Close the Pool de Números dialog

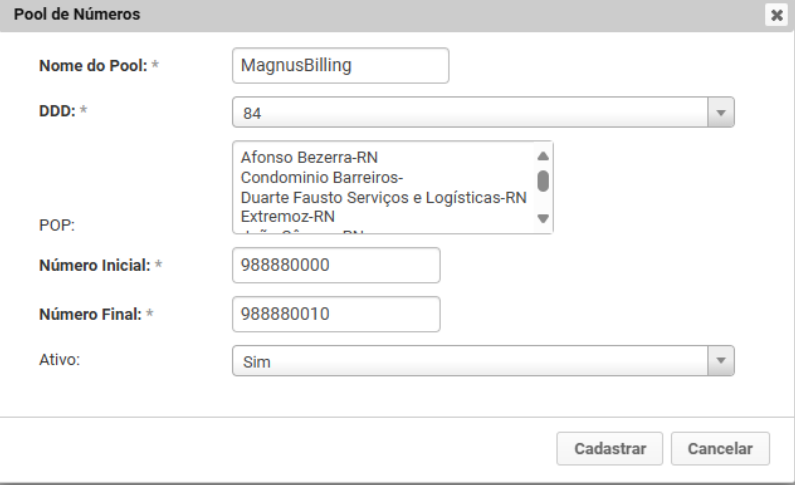776,15
